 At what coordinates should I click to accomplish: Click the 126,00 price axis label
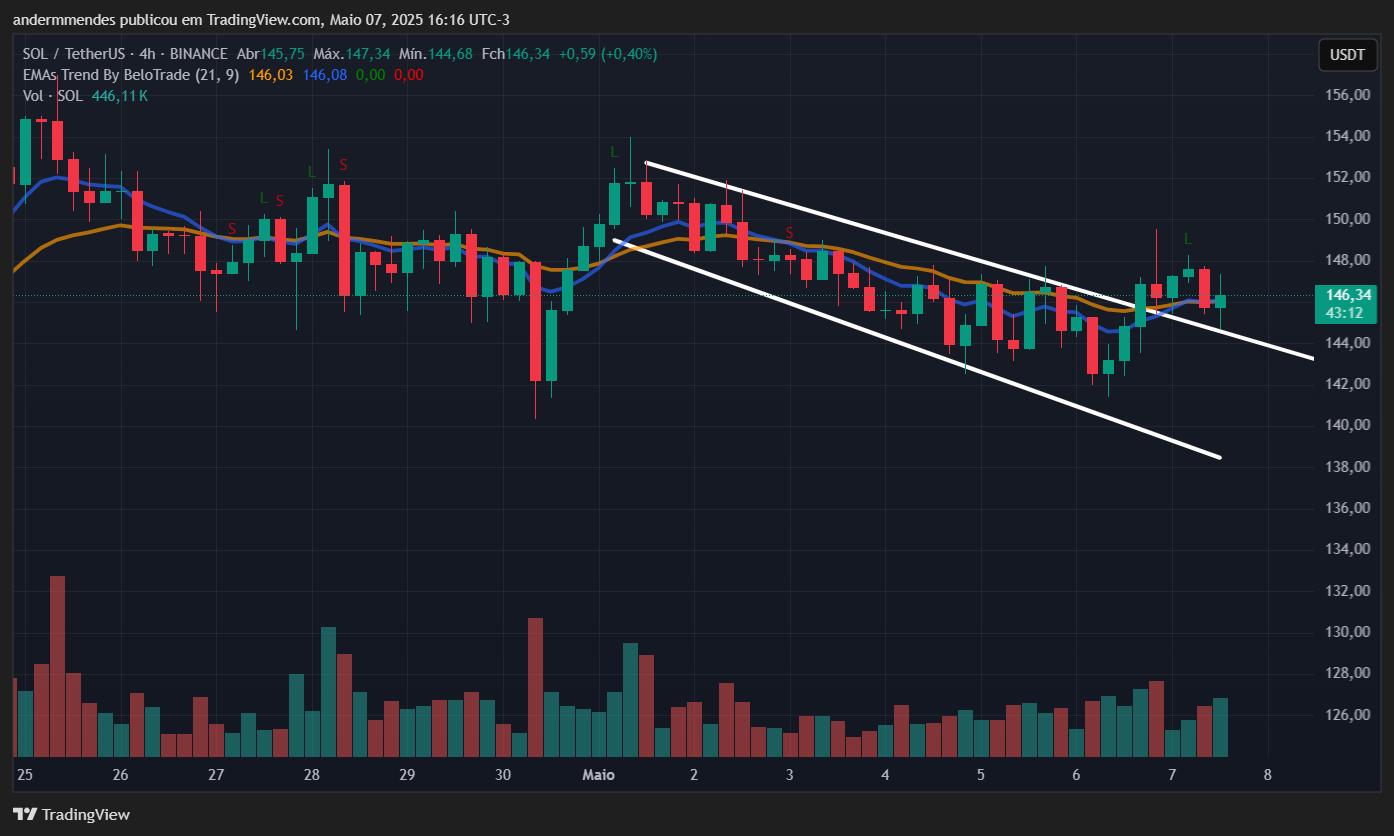[1348, 715]
